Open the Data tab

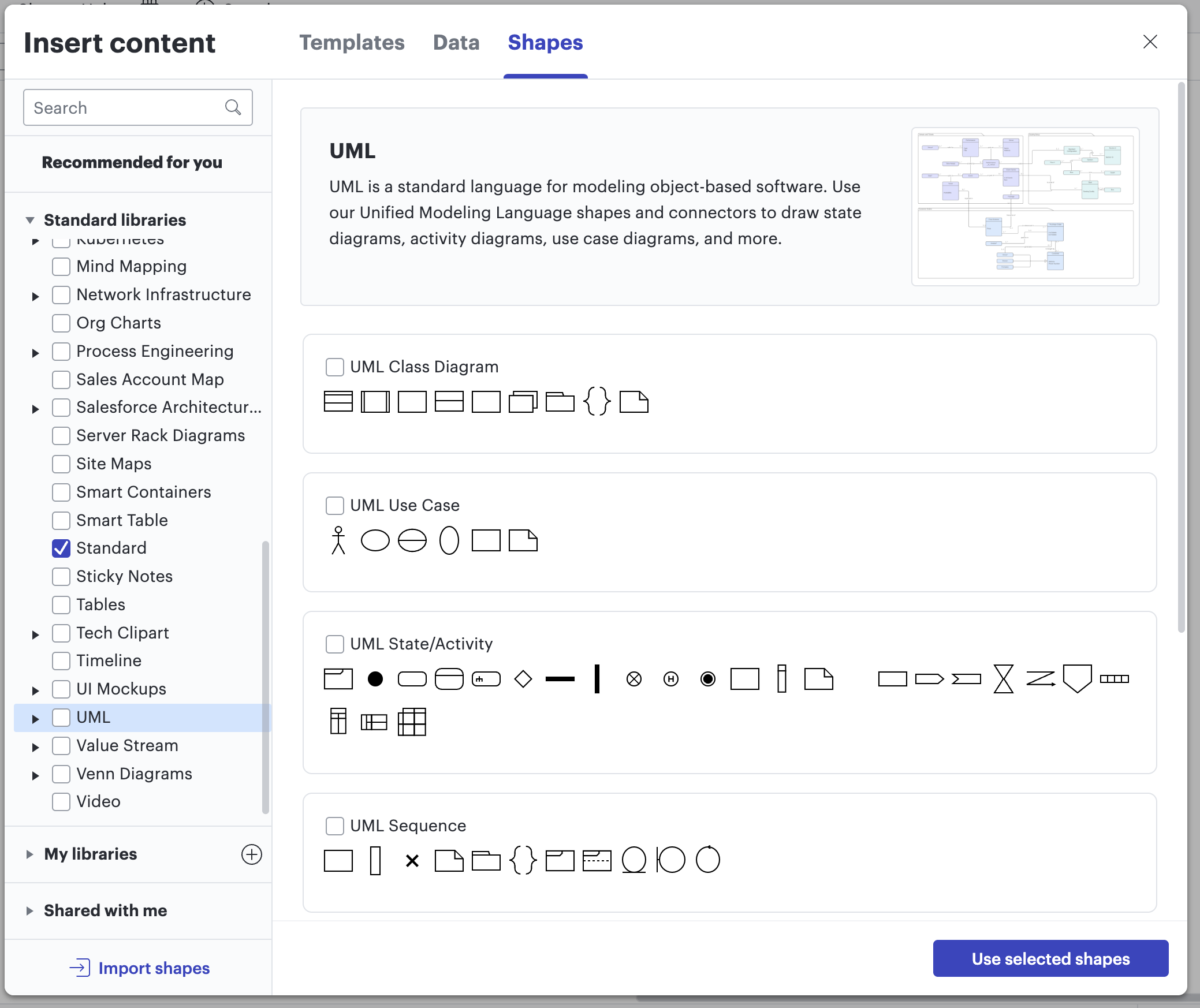pos(456,43)
